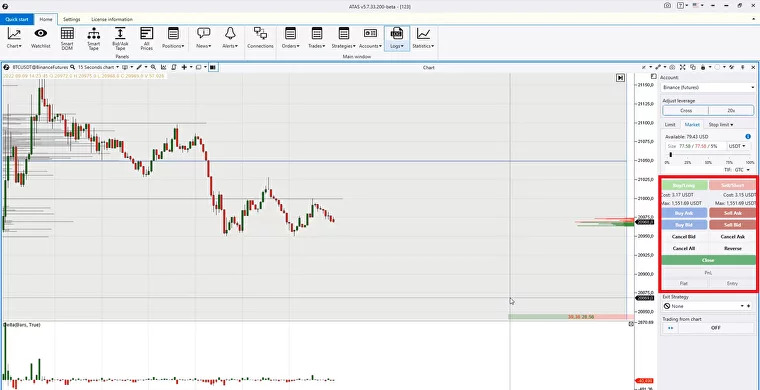
Task: Open the All Prices panel
Action: tap(146, 39)
